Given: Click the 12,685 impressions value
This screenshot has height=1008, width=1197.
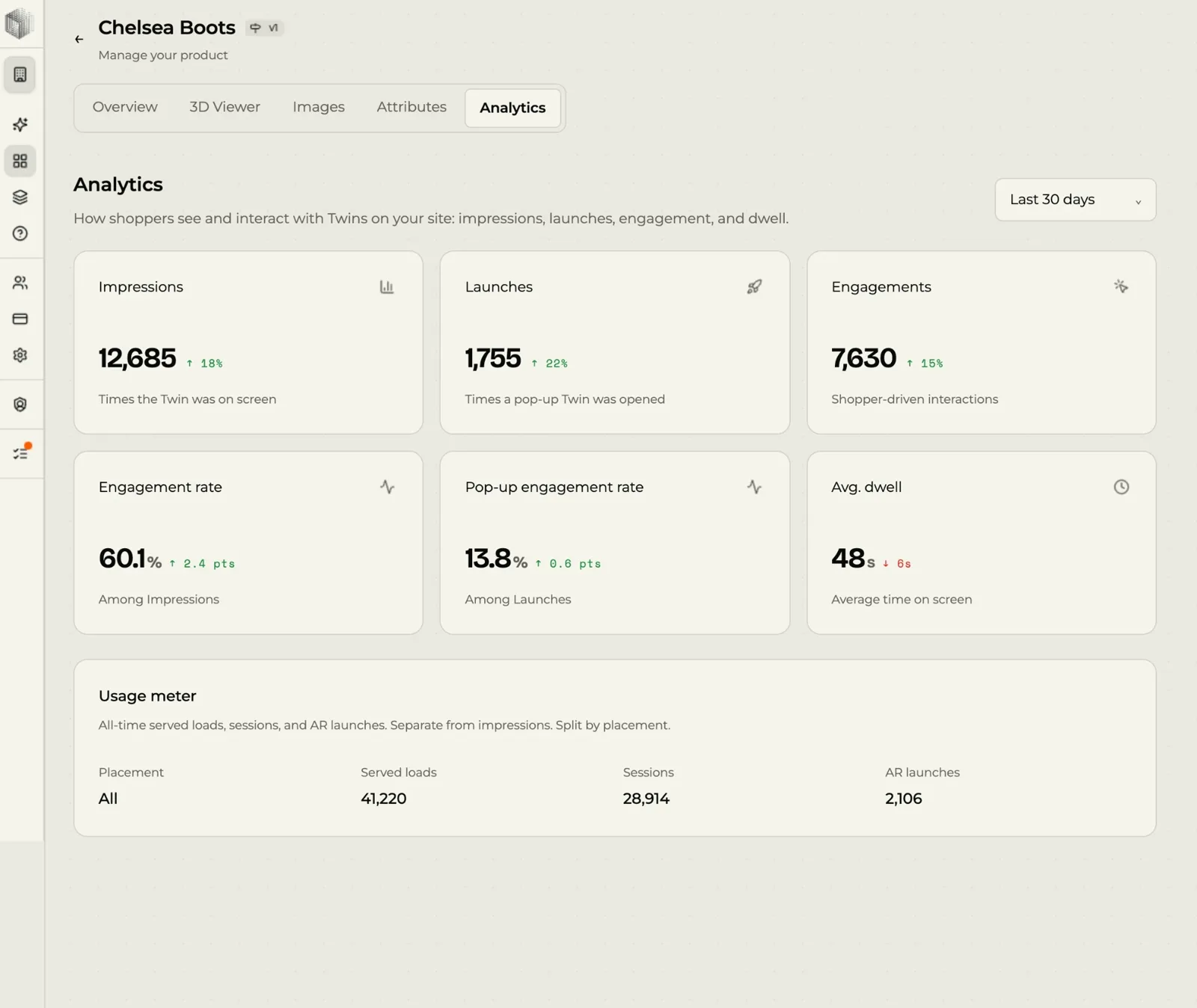Looking at the screenshot, I should tap(138, 358).
